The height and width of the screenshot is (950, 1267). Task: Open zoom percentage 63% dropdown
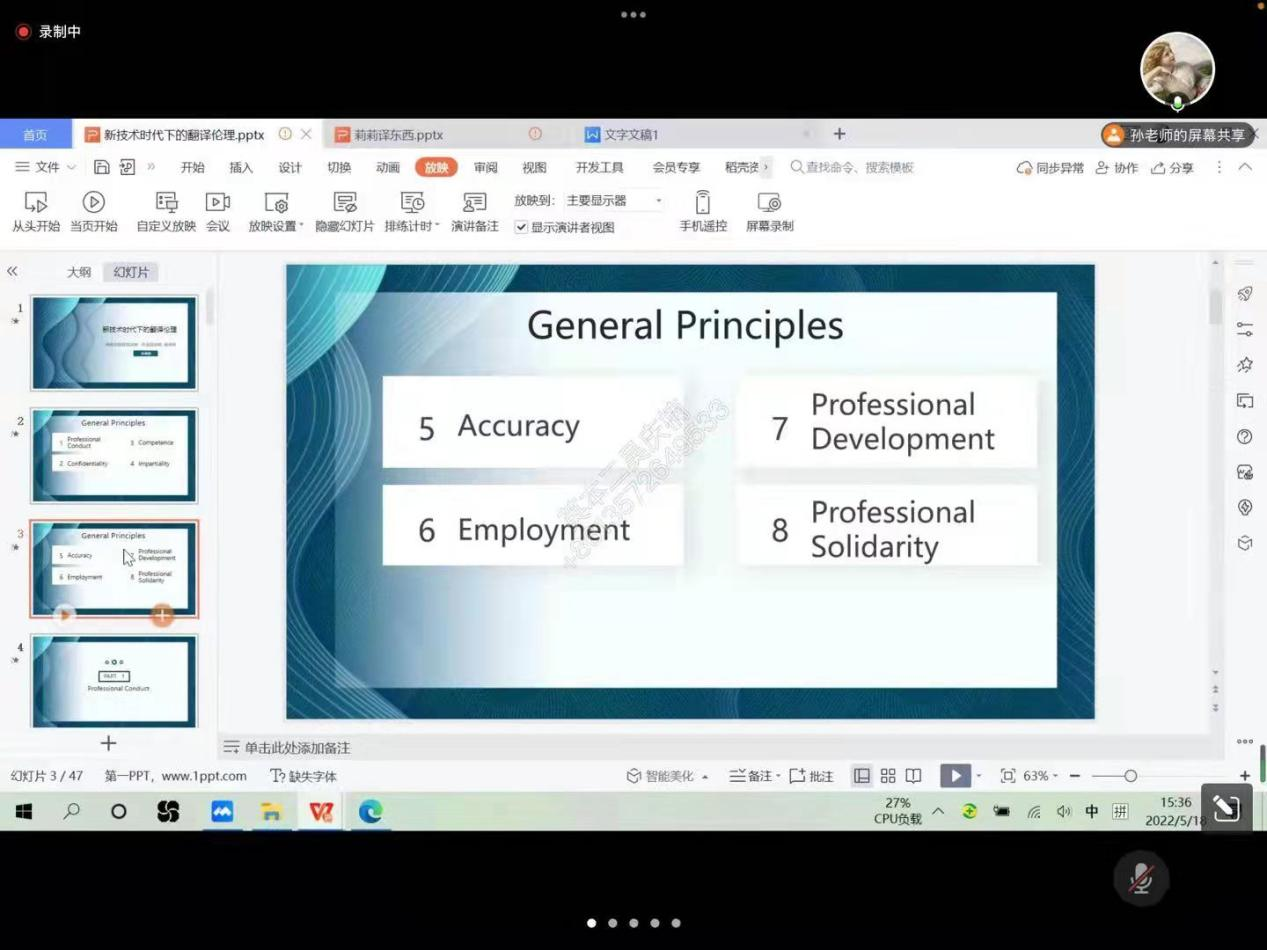[x=1040, y=776]
